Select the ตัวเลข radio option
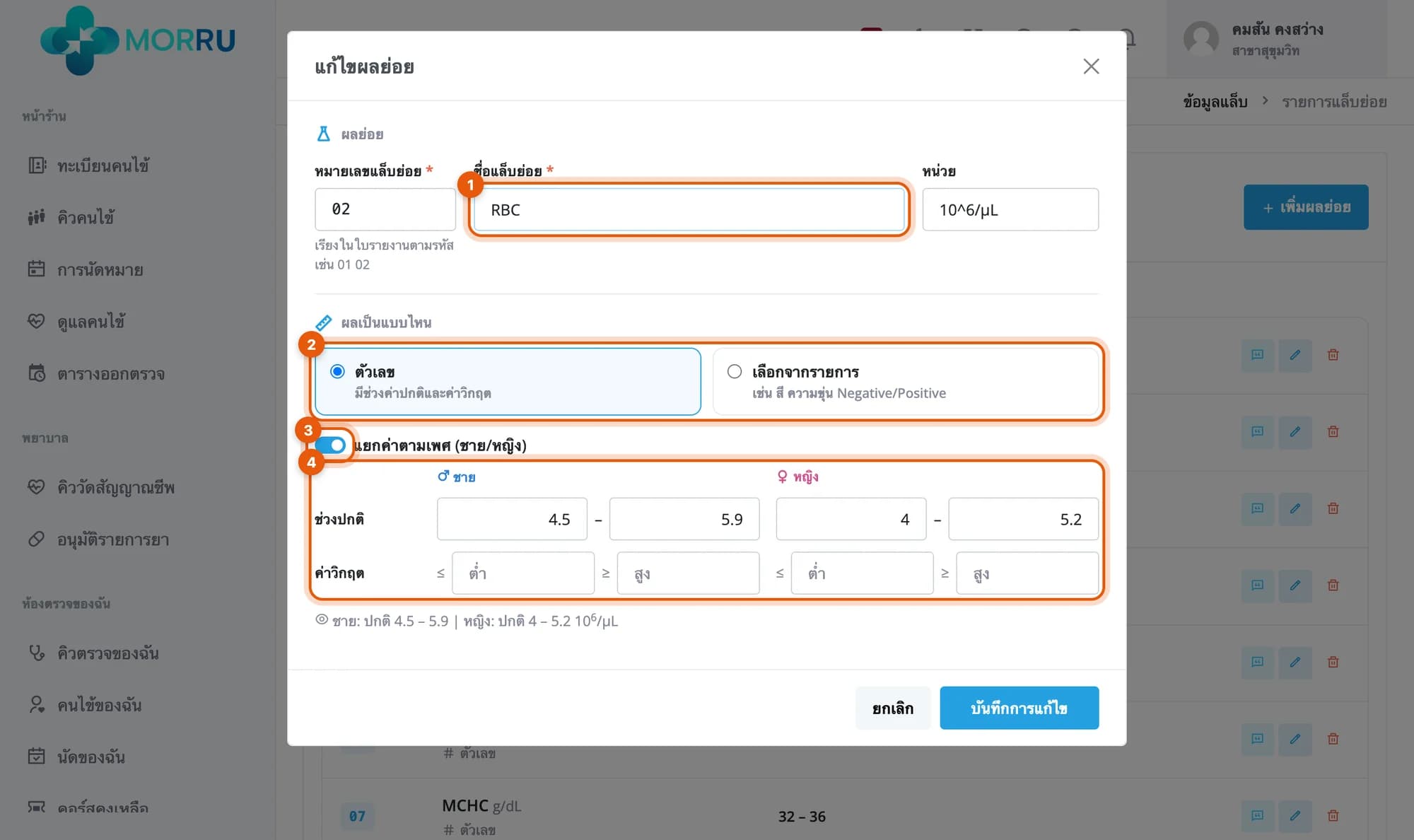The height and width of the screenshot is (840, 1414). [338, 371]
